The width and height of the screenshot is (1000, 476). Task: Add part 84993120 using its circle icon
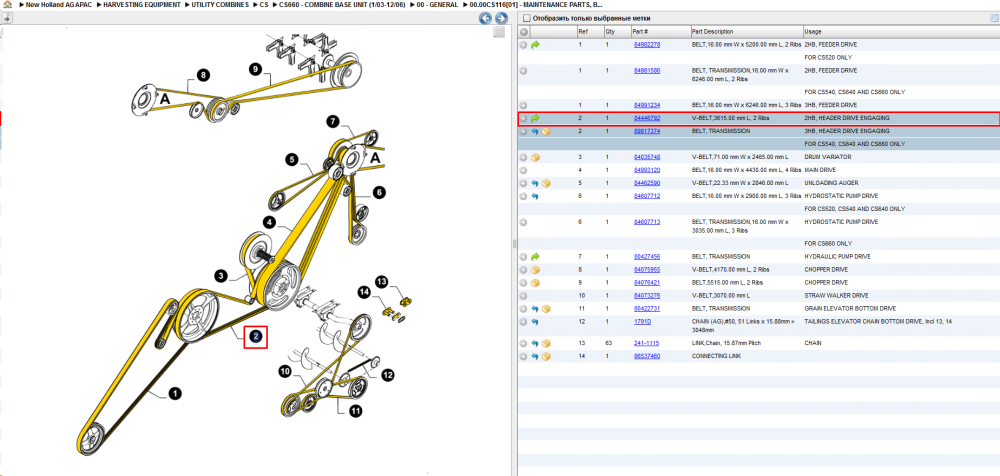pyautogui.click(x=524, y=170)
